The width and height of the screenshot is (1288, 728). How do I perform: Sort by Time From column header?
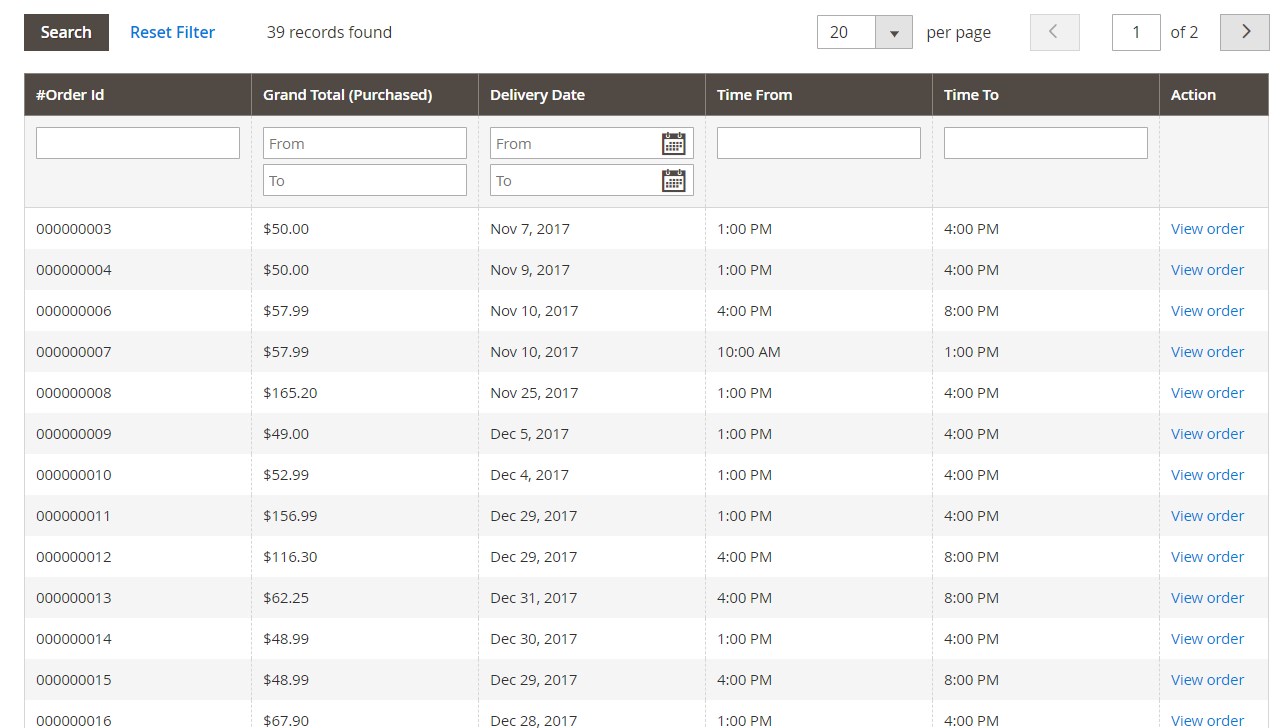[x=754, y=95]
